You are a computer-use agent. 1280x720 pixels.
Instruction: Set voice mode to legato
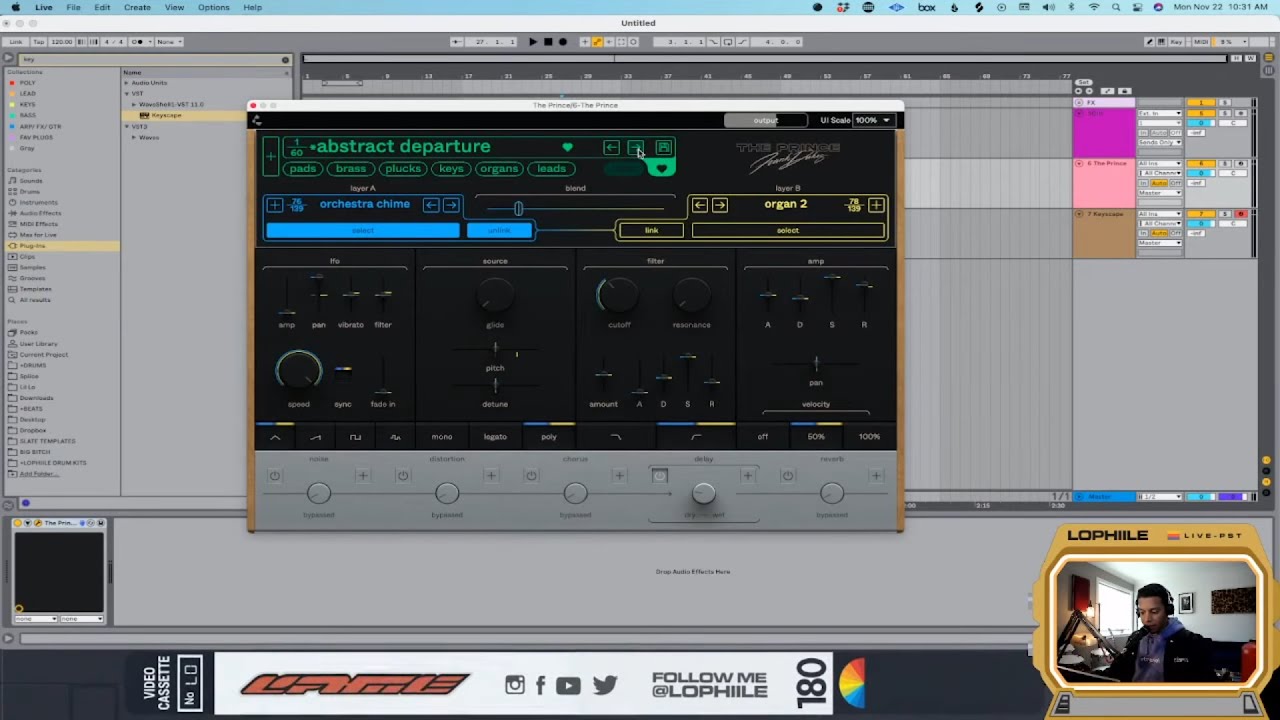[495, 437]
